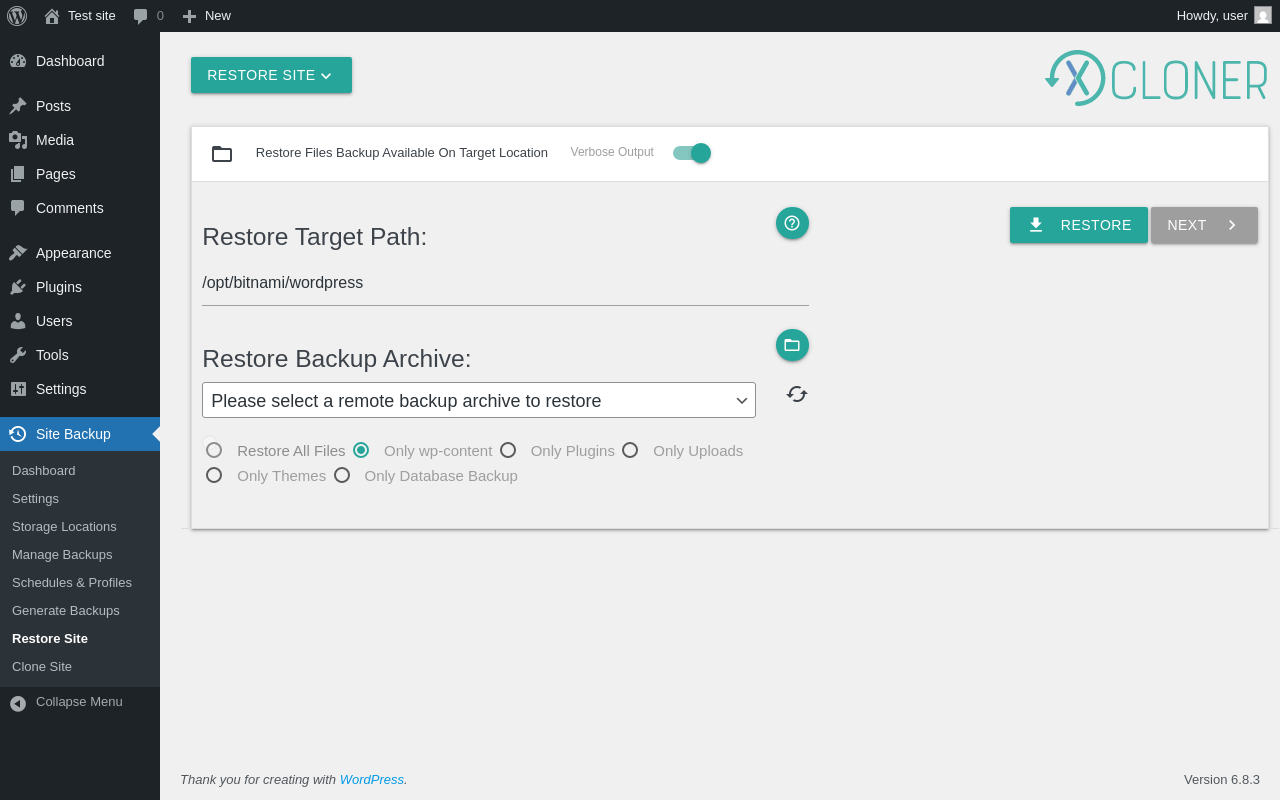Click the help question mark icon
The height and width of the screenshot is (800, 1280).
(792, 223)
